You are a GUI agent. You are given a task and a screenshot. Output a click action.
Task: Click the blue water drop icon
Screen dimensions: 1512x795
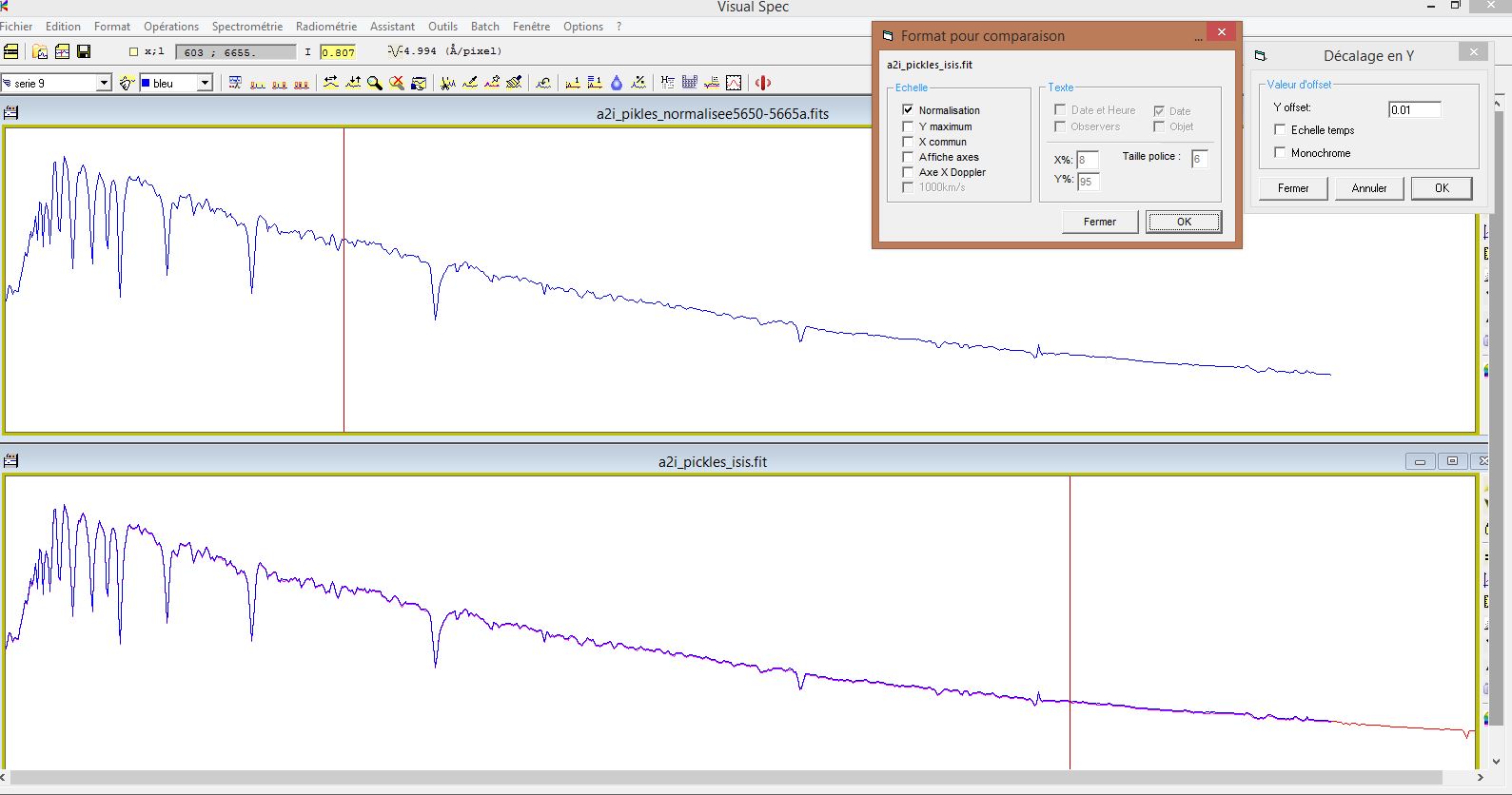coord(617,83)
